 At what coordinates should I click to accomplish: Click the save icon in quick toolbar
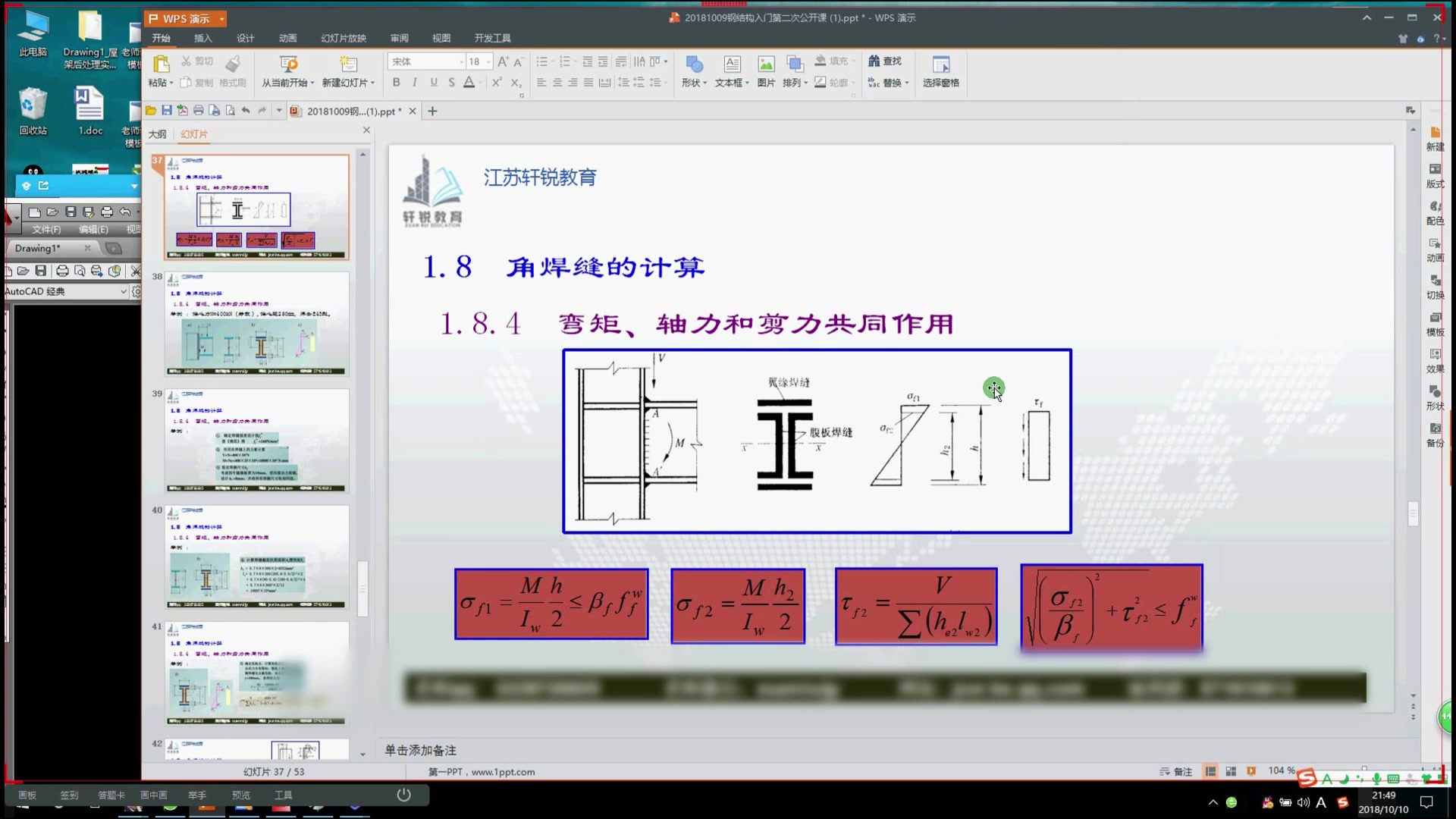[167, 111]
